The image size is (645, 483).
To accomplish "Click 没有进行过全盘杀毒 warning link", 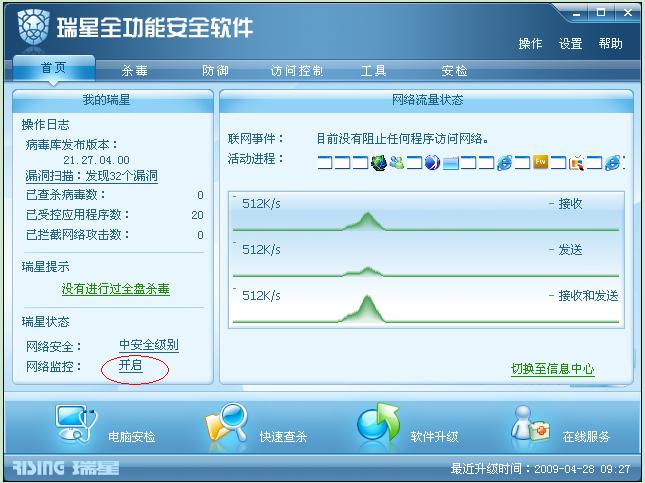I will pyautogui.click(x=116, y=289).
